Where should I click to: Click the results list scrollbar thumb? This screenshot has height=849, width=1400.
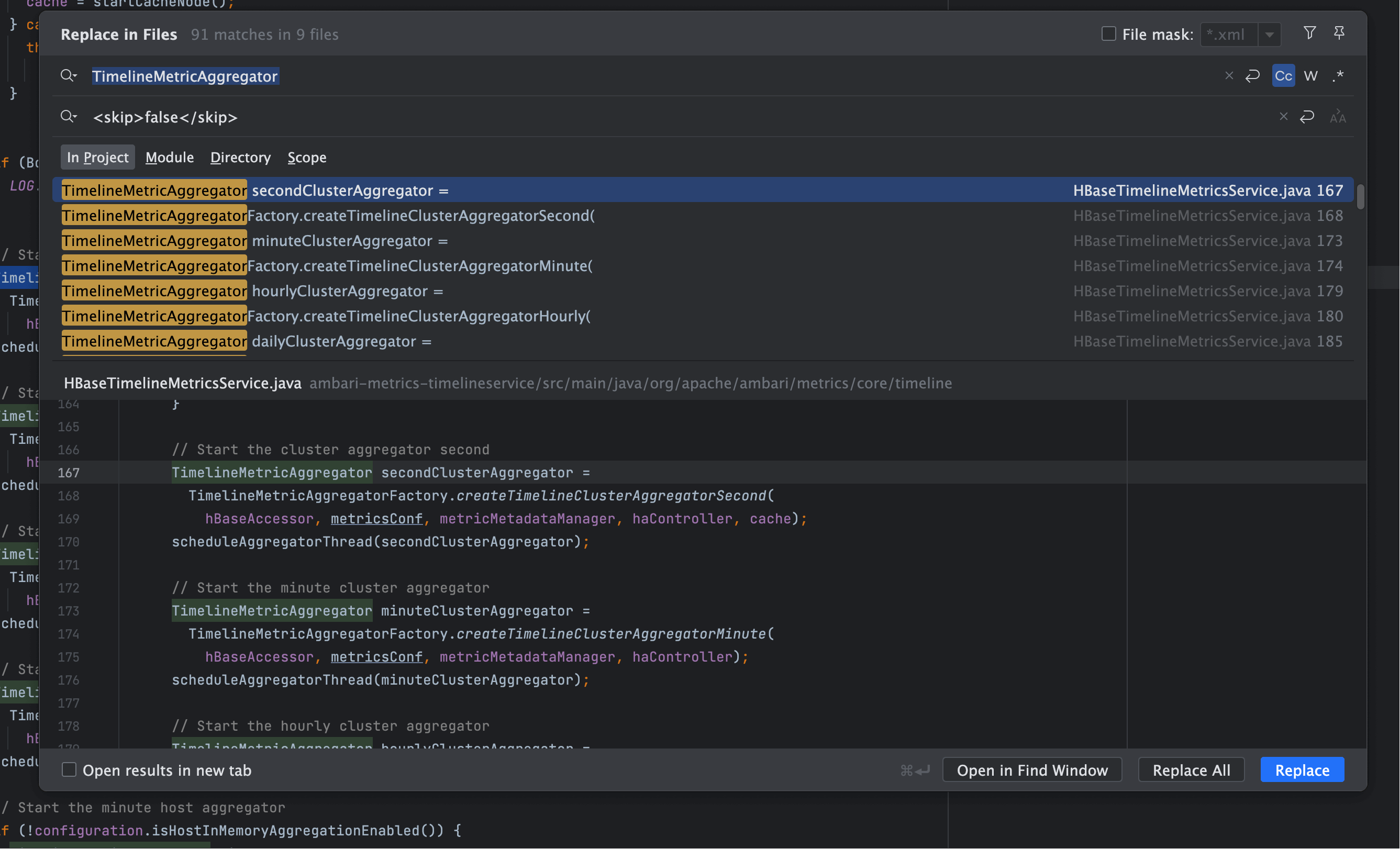click(1360, 197)
